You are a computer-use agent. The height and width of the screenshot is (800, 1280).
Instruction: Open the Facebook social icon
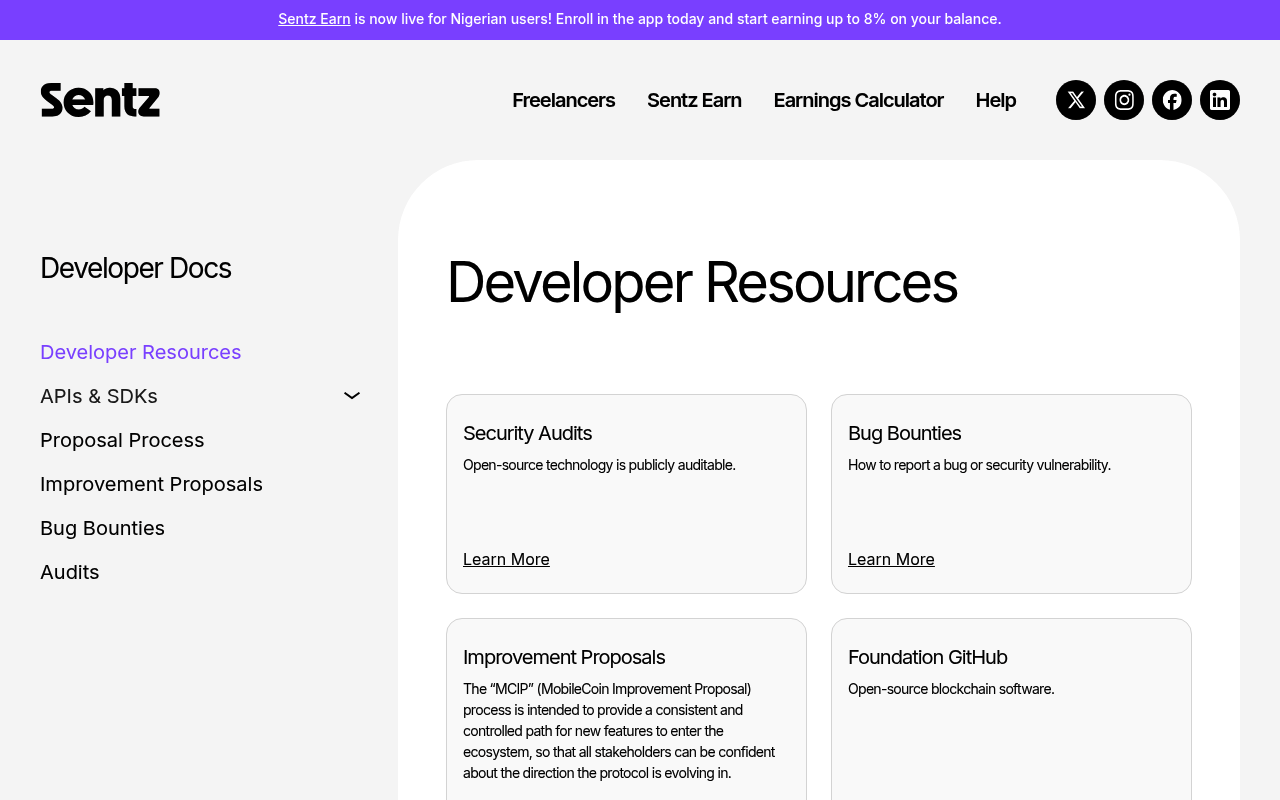1172,100
